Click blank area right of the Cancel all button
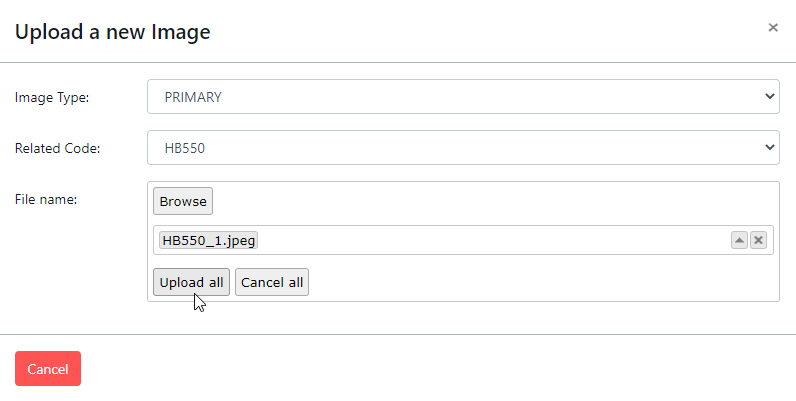The width and height of the screenshot is (796, 401). 540,282
